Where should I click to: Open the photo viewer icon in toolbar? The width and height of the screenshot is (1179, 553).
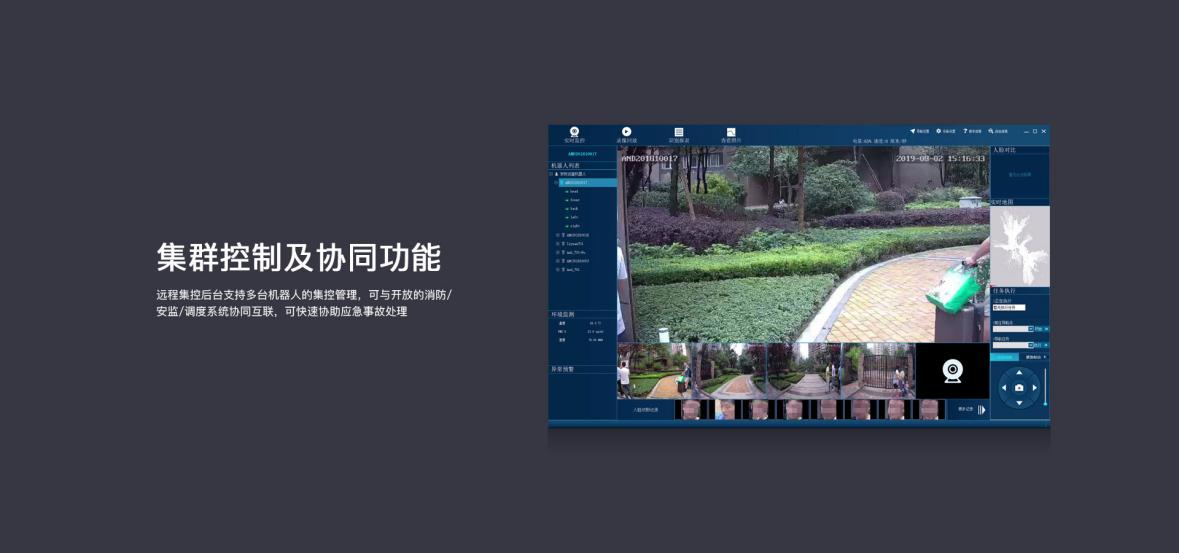point(731,132)
